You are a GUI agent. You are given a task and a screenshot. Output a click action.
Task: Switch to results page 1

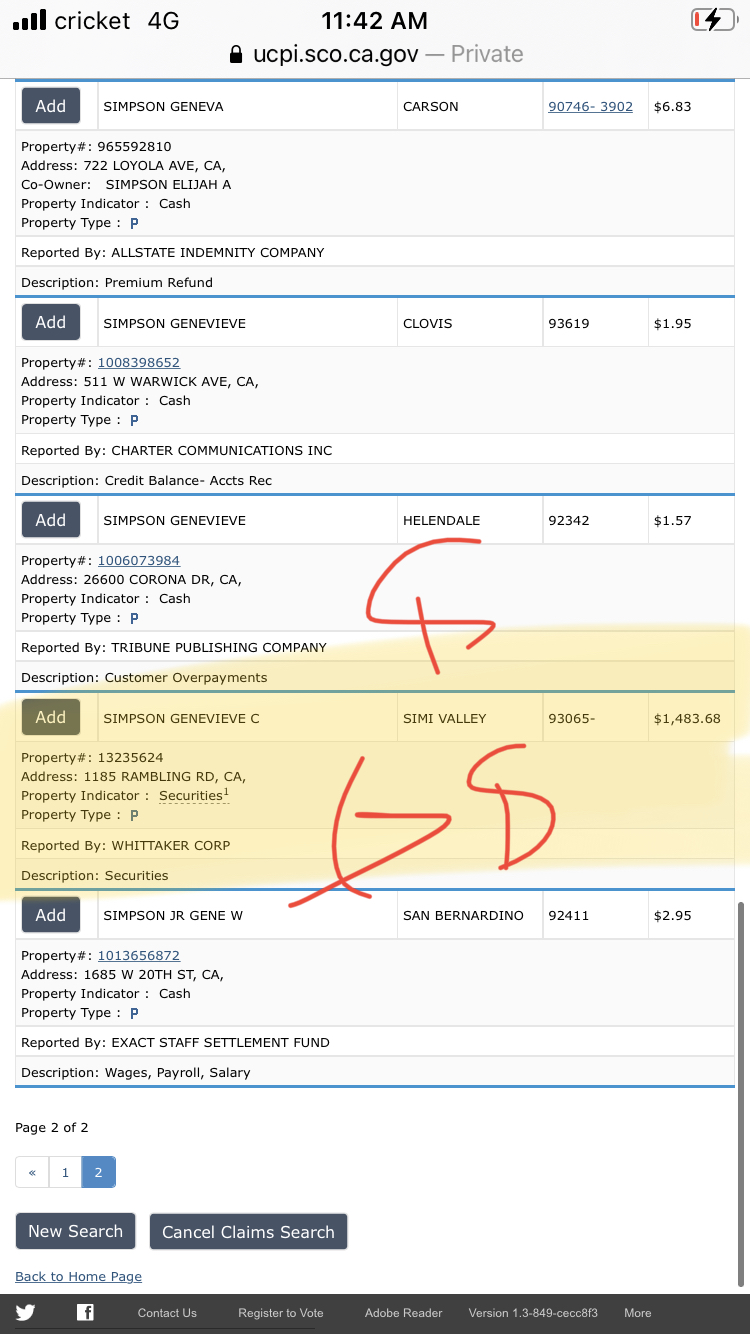click(x=65, y=1172)
